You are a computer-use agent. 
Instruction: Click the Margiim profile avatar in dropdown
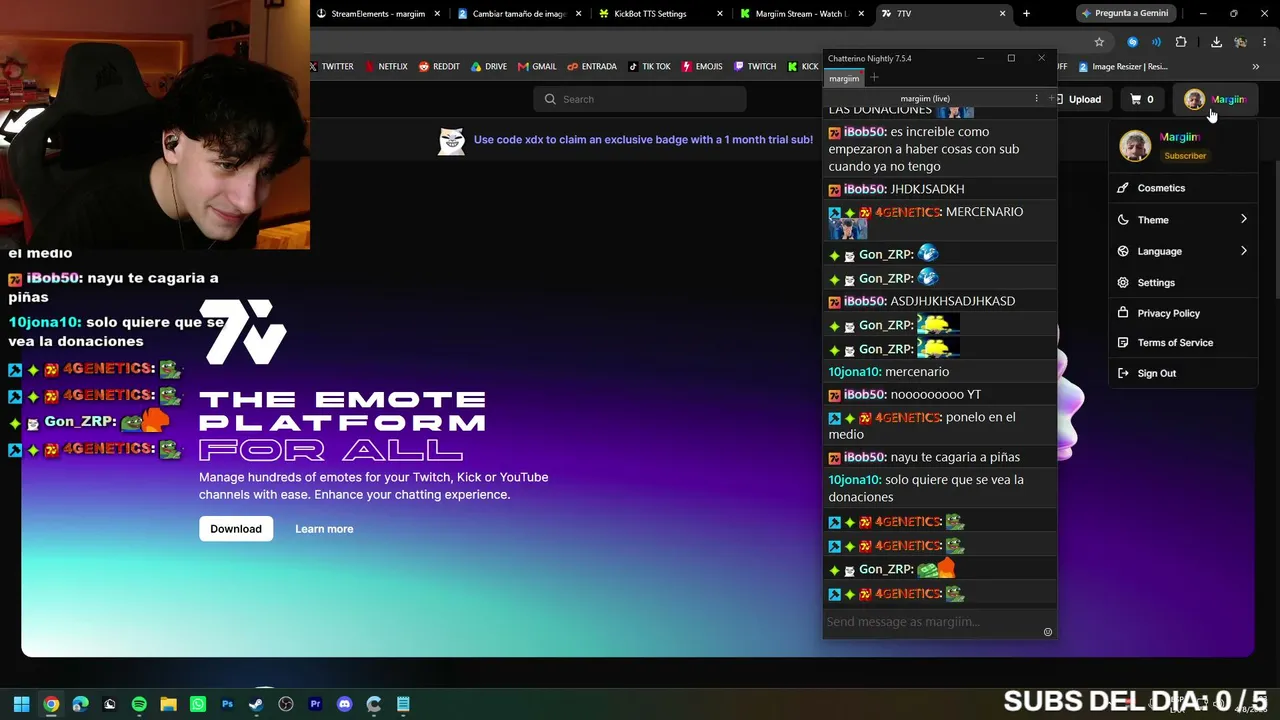point(1135,146)
